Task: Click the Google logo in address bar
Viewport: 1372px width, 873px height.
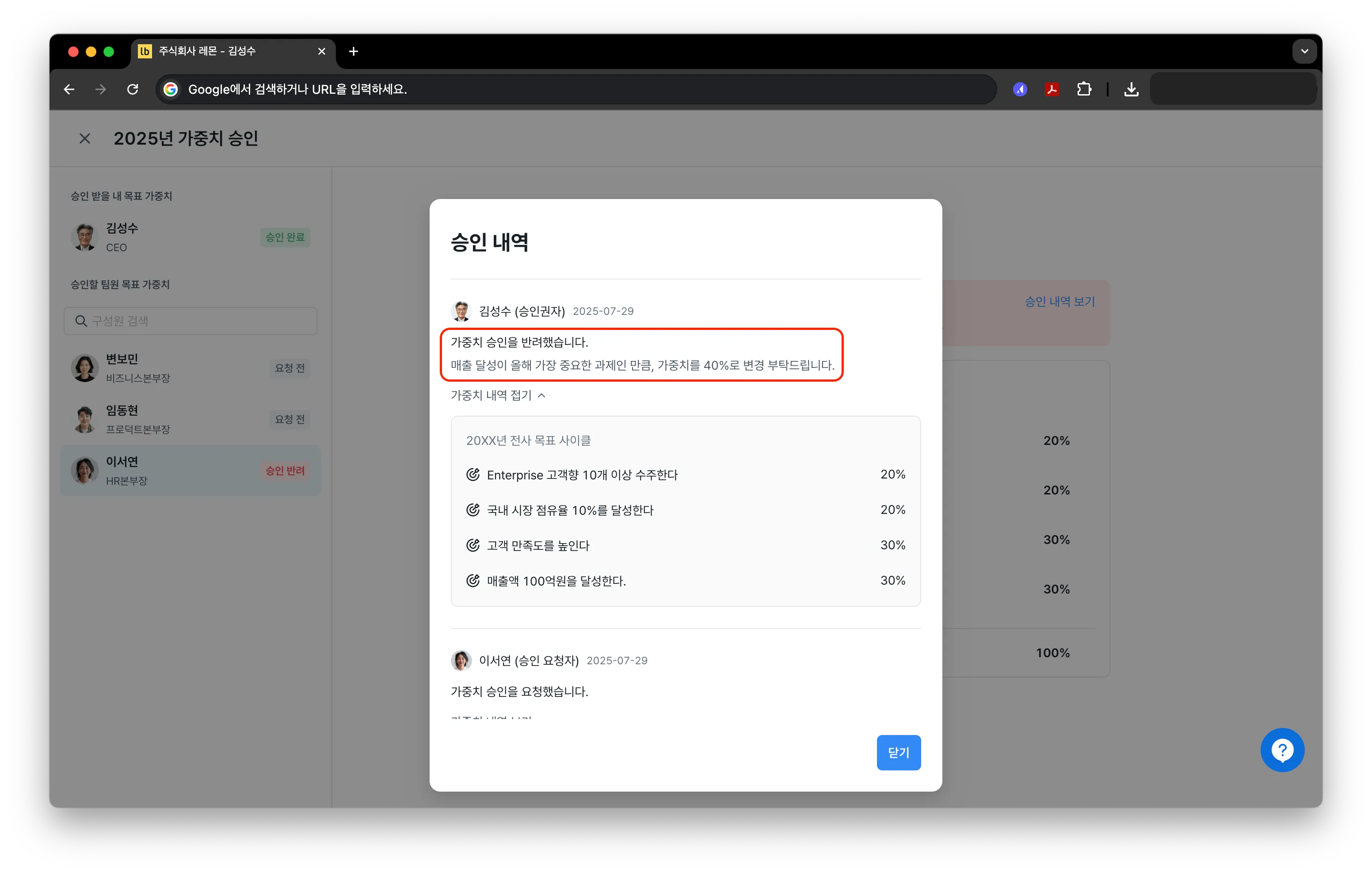Action: [x=170, y=89]
